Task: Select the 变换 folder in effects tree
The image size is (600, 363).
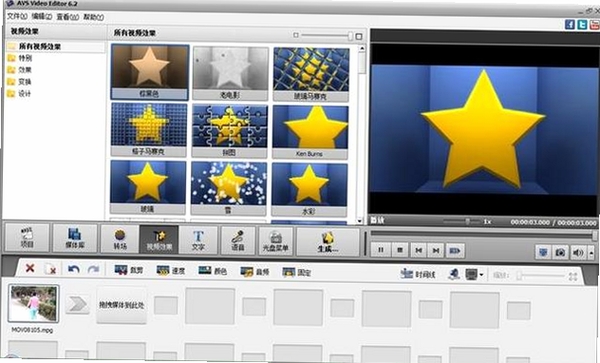Action: (25, 82)
